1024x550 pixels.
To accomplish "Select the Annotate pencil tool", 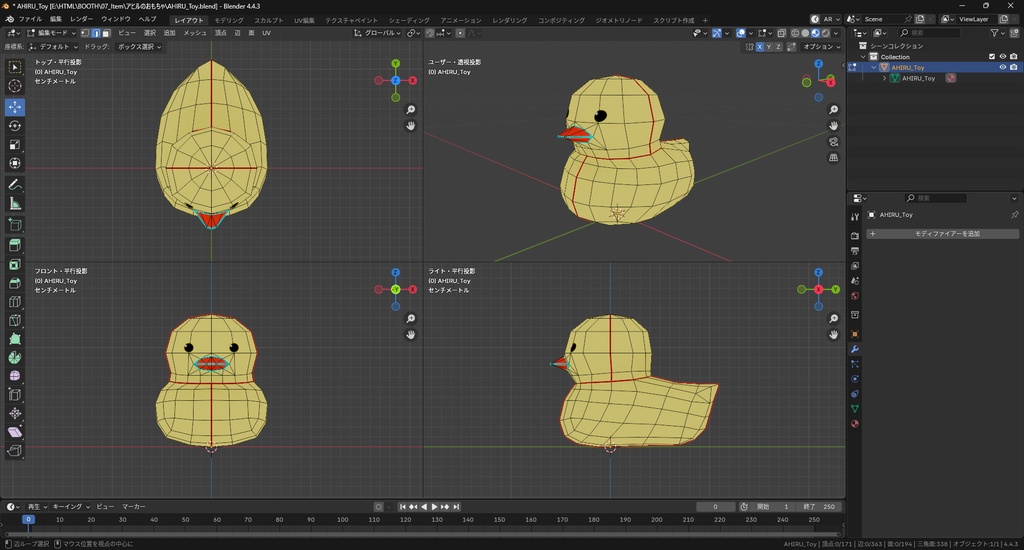I will tap(15, 185).
